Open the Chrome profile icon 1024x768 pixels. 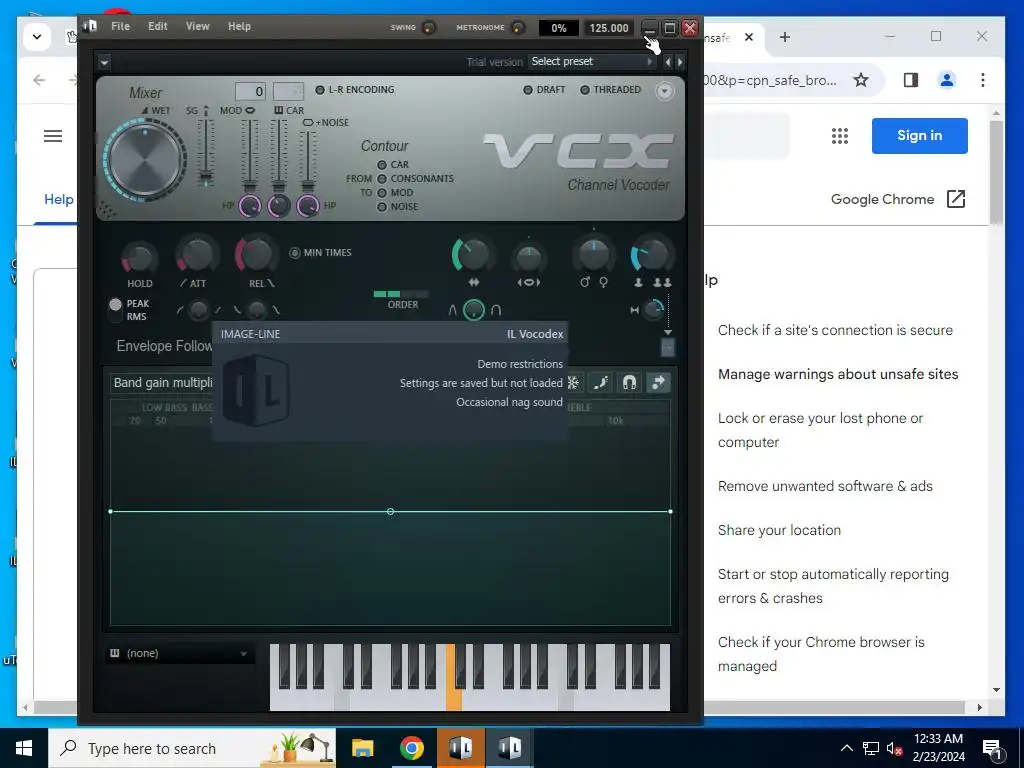click(x=946, y=80)
